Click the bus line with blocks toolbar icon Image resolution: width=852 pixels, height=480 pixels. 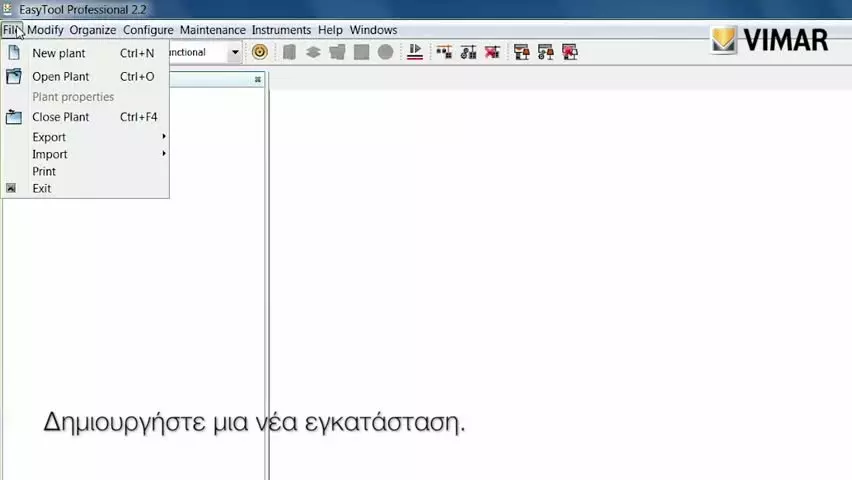(444, 52)
